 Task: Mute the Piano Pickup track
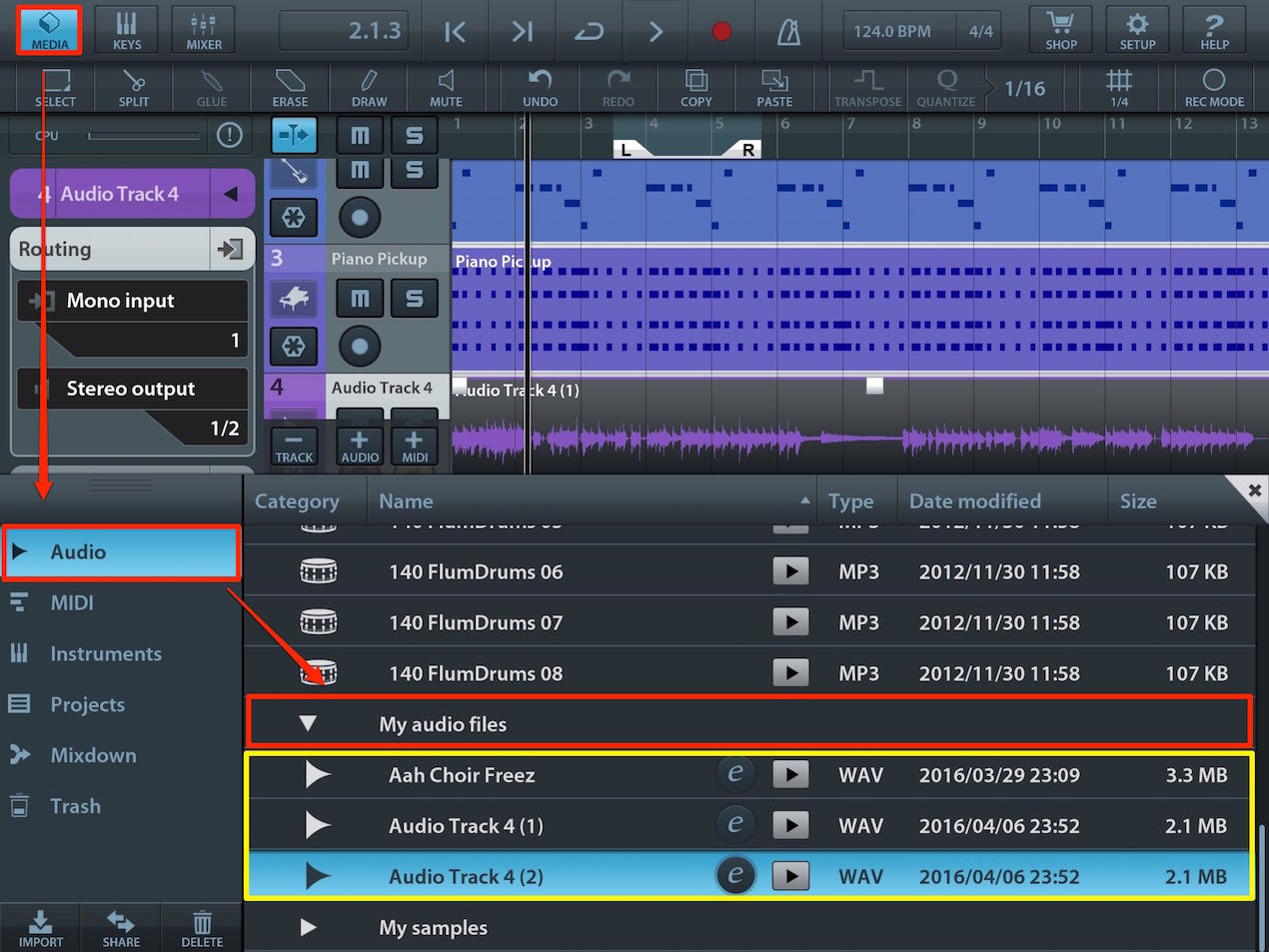coord(360,298)
